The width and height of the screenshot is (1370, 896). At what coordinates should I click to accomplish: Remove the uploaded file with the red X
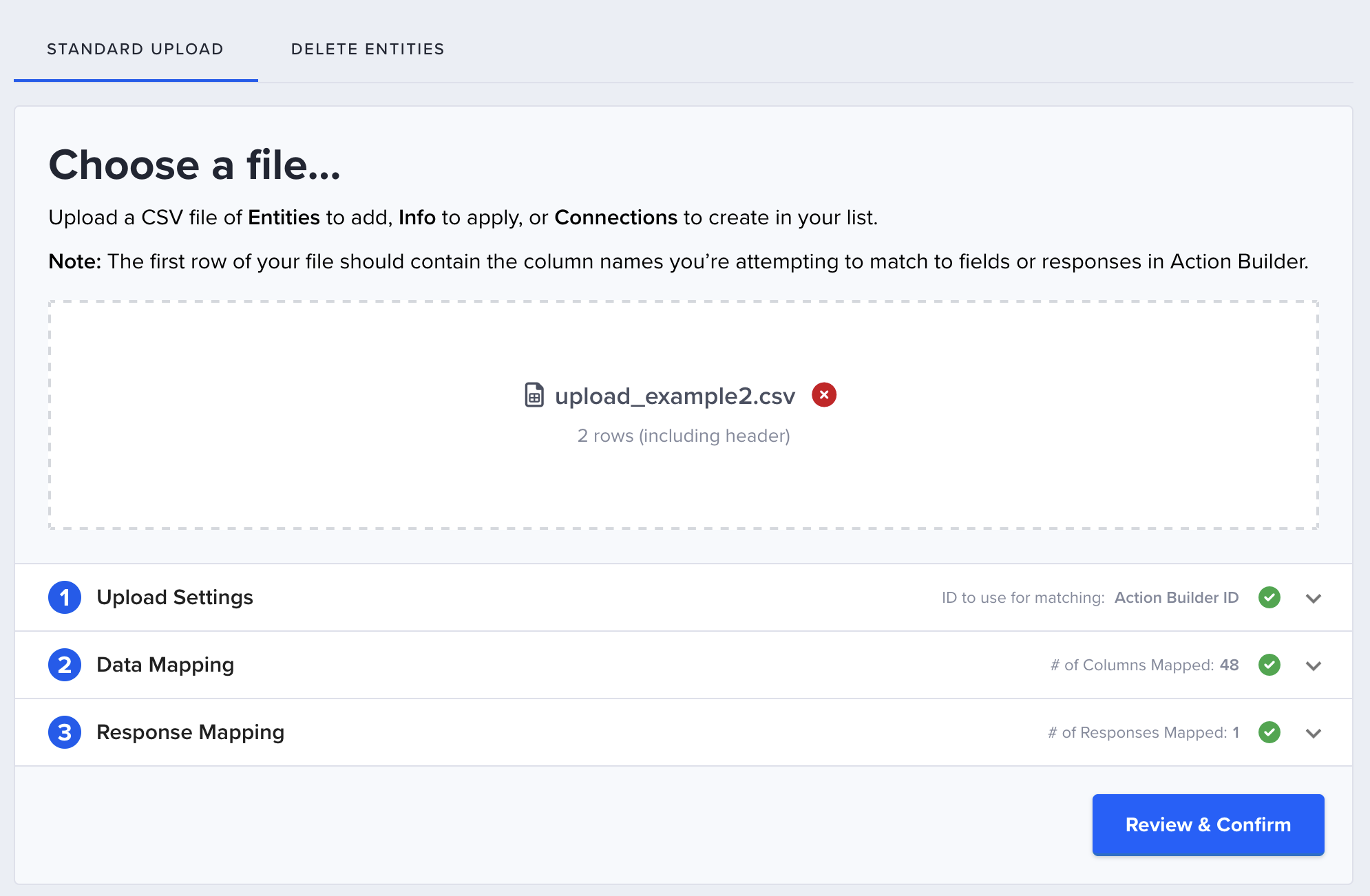(823, 395)
